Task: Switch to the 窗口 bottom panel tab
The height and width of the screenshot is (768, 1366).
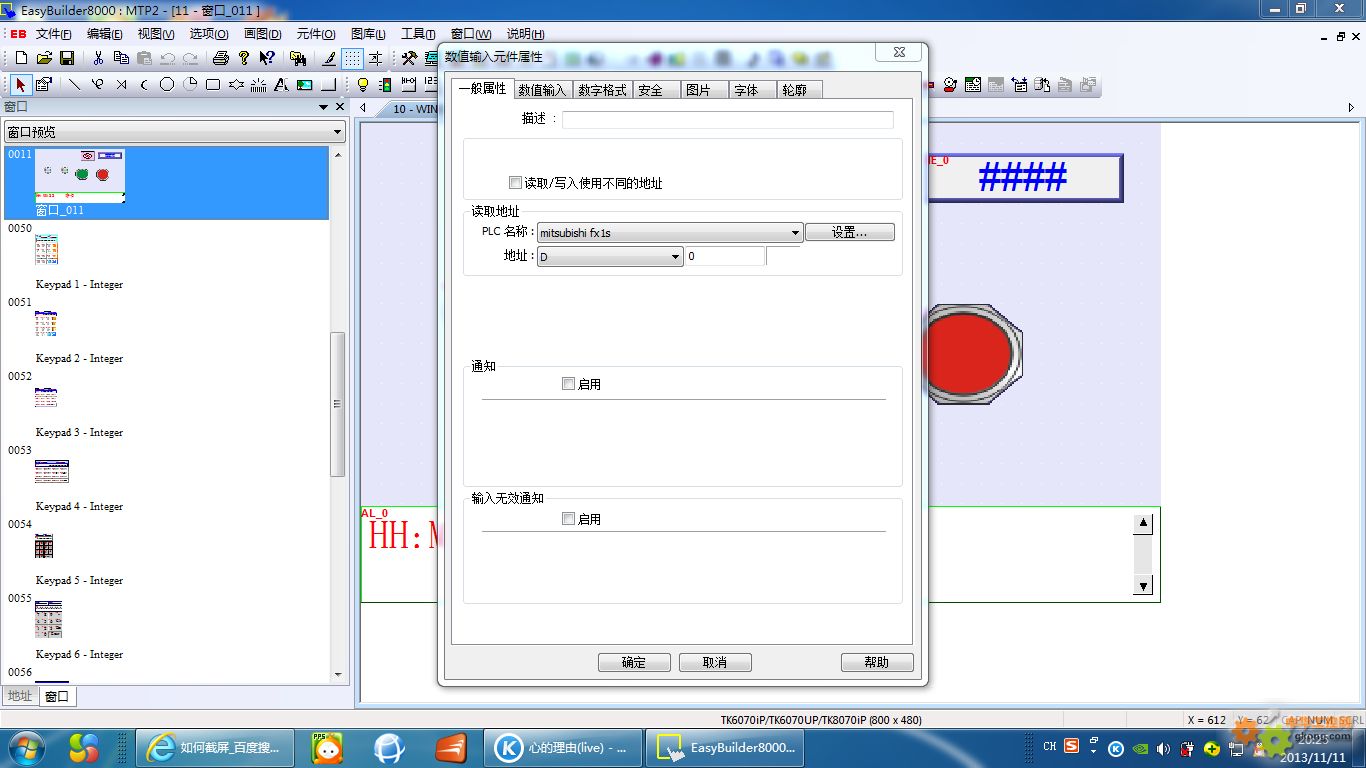Action: pyautogui.click(x=57, y=696)
